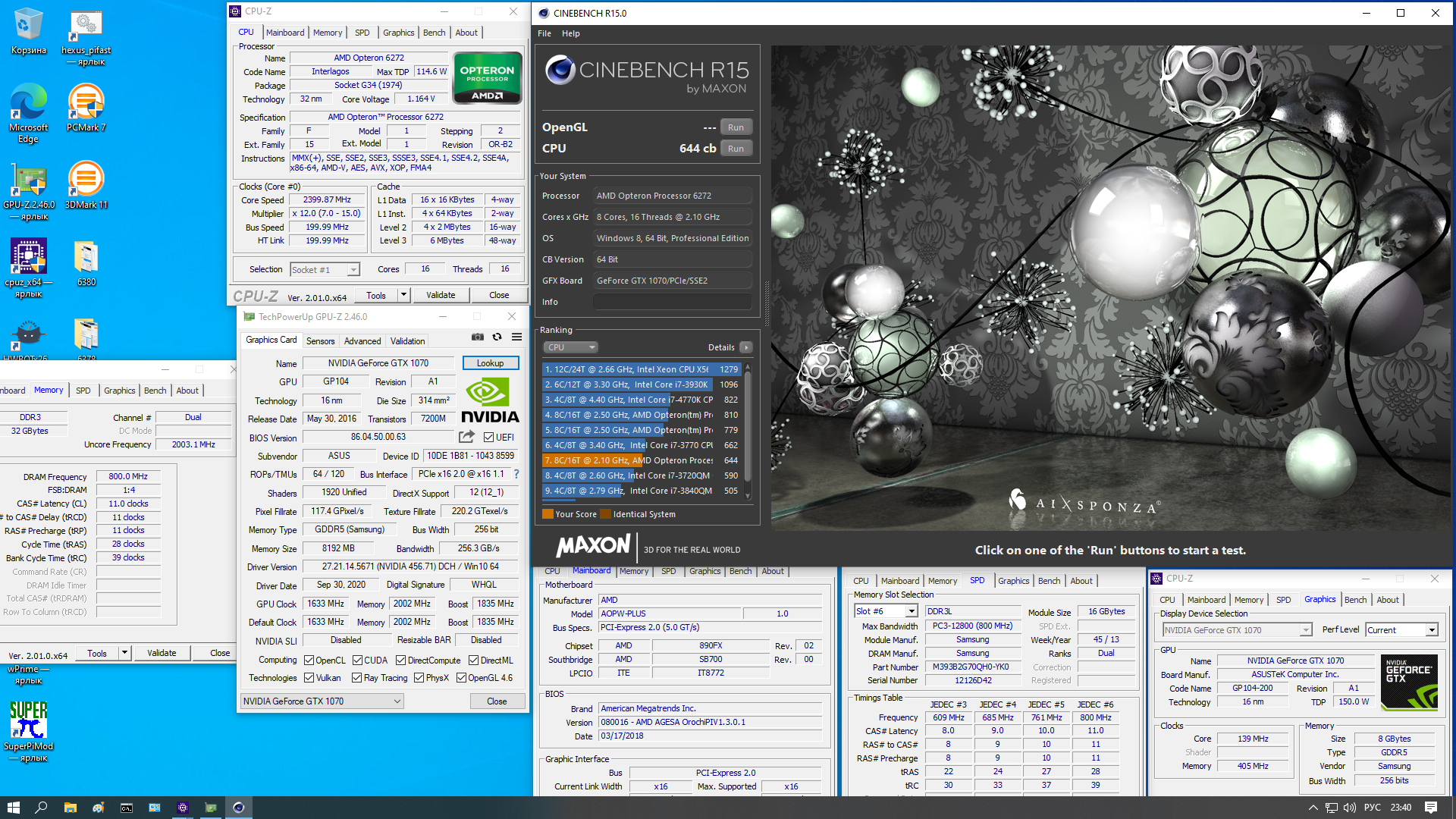Open the cpuz_x64 desktop shortcut
1456x819 pixels.
[x=29, y=268]
